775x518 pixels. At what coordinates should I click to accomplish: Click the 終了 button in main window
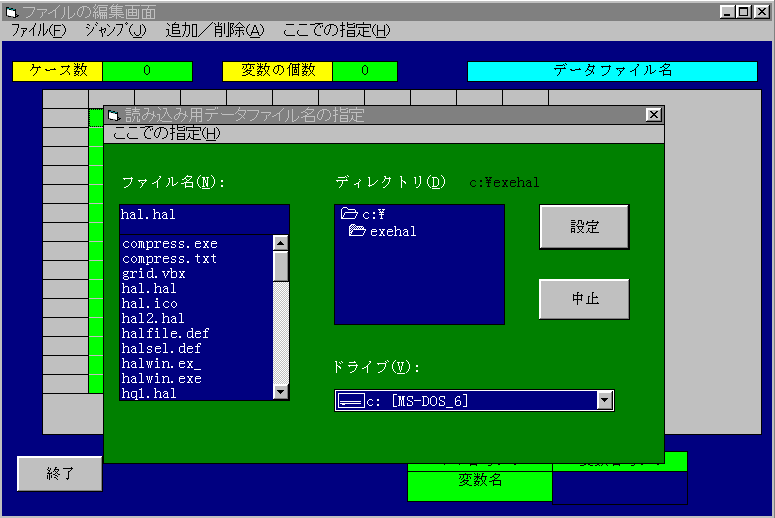(x=60, y=474)
